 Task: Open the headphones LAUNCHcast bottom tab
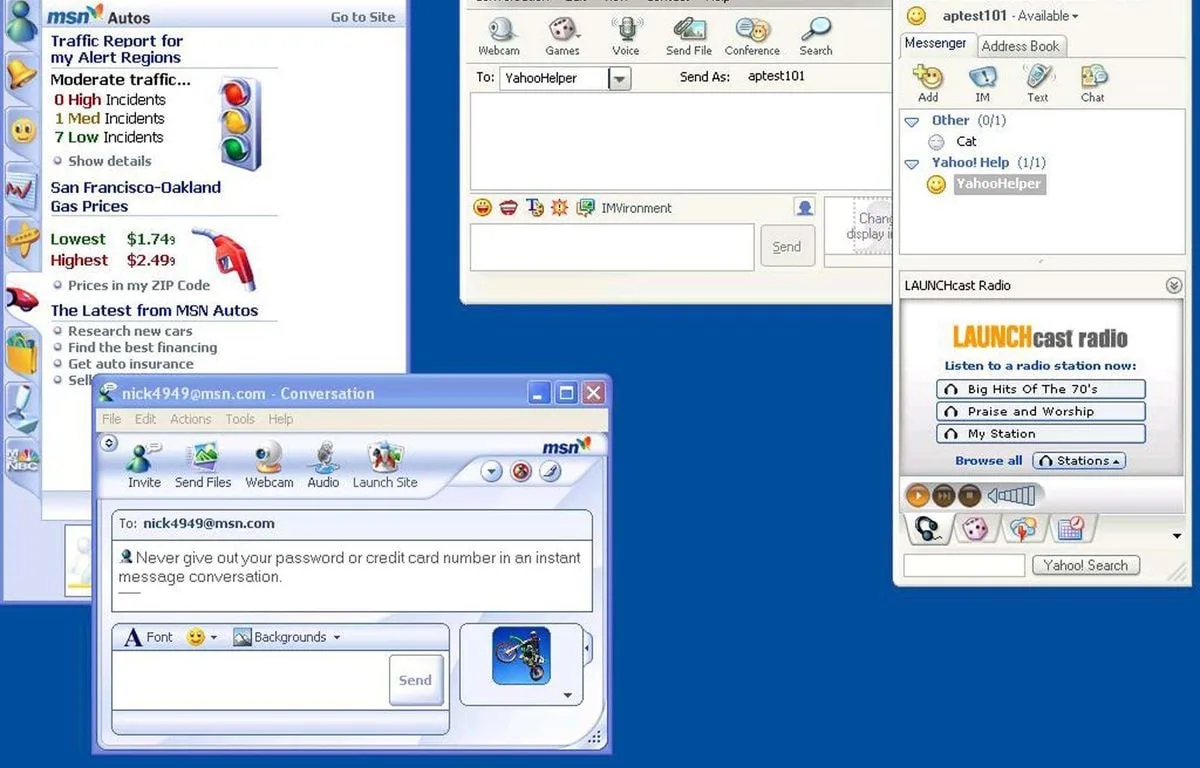(x=928, y=528)
